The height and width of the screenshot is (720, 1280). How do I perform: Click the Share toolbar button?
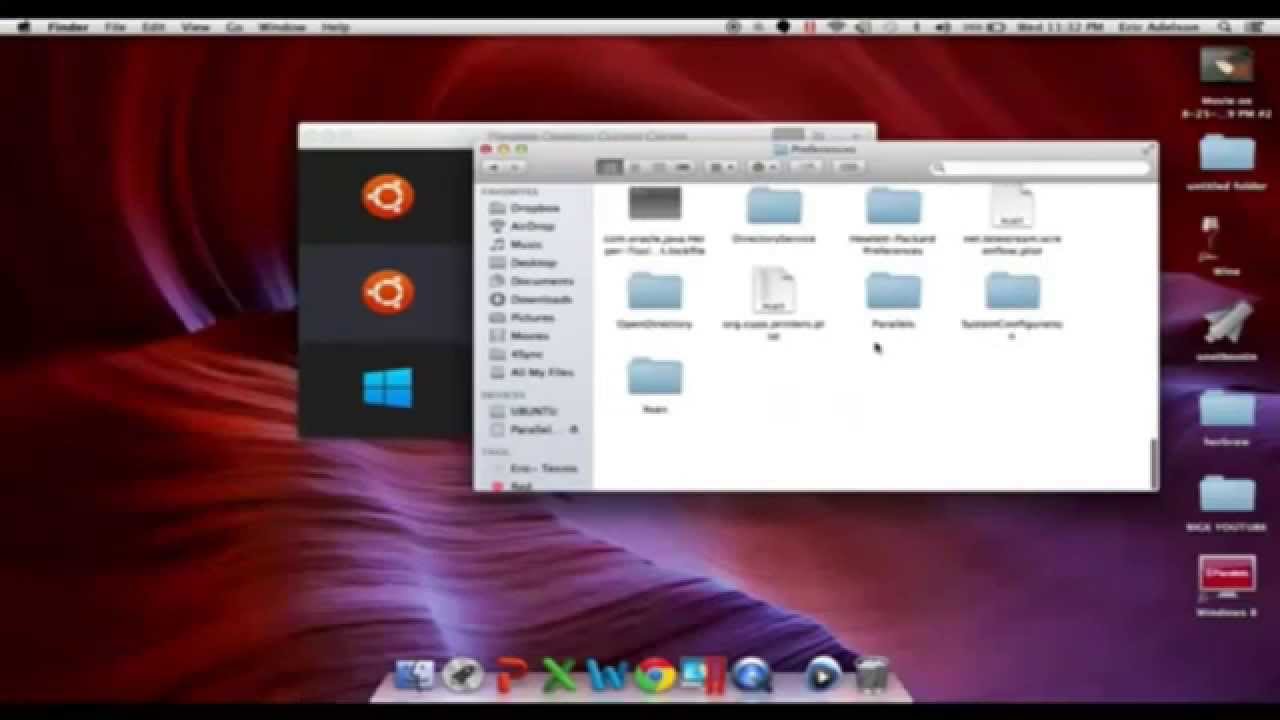tap(805, 167)
